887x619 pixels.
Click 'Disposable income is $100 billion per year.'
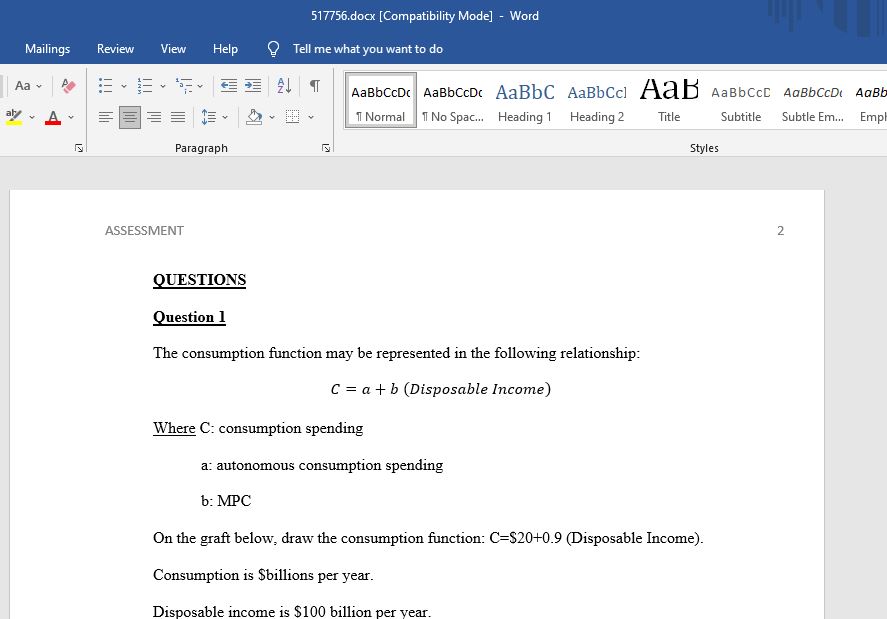[292, 612]
